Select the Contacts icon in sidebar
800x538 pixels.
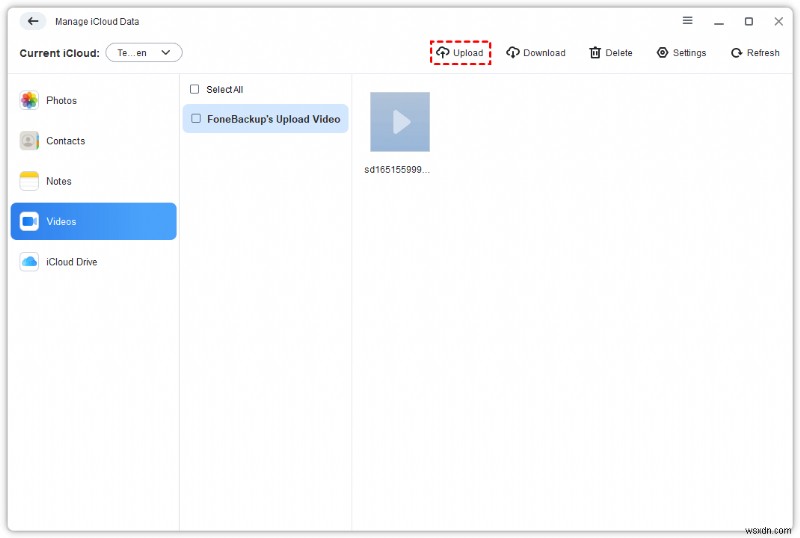click(29, 140)
